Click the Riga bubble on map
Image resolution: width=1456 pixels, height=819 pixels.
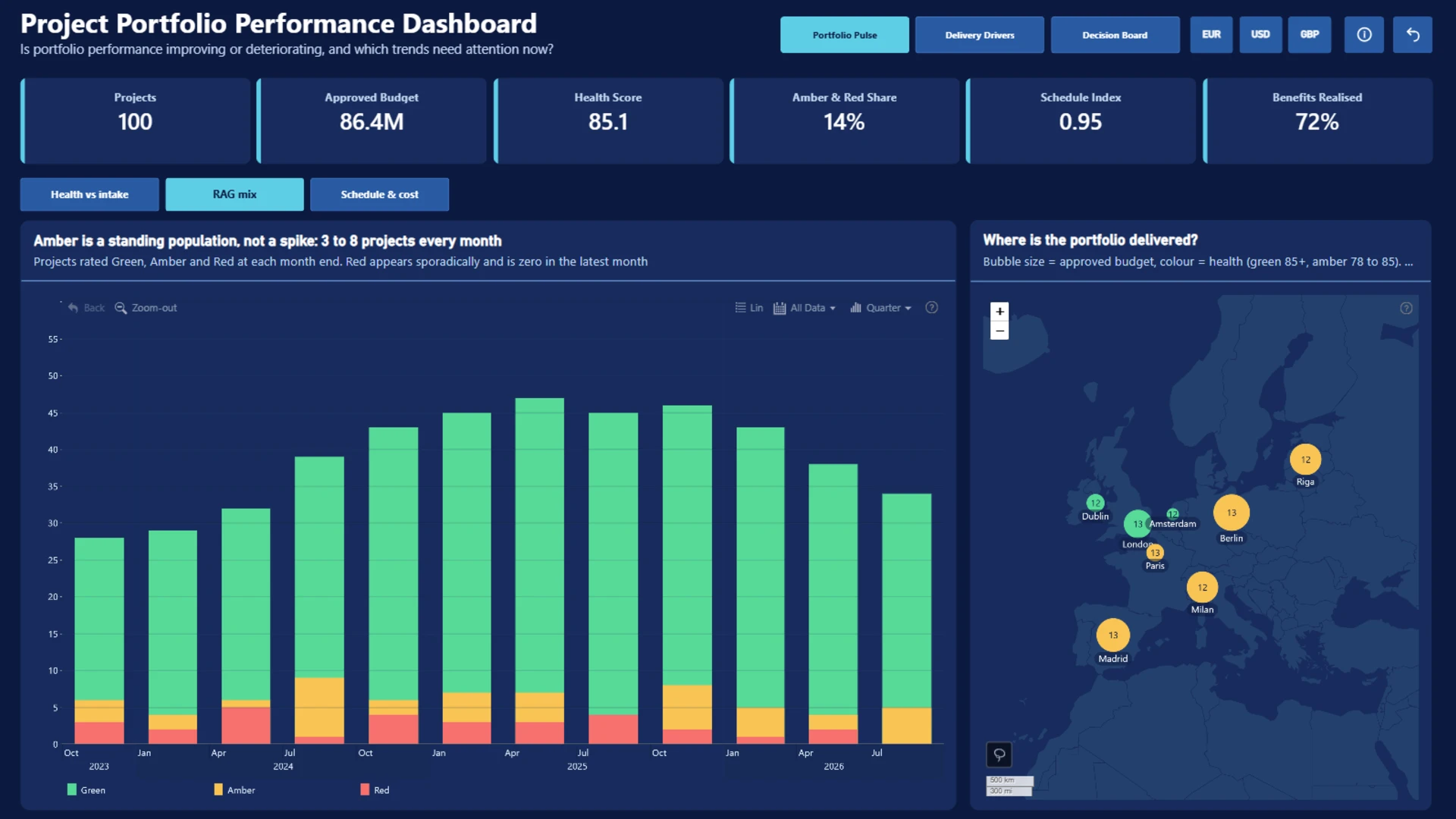1305,460
